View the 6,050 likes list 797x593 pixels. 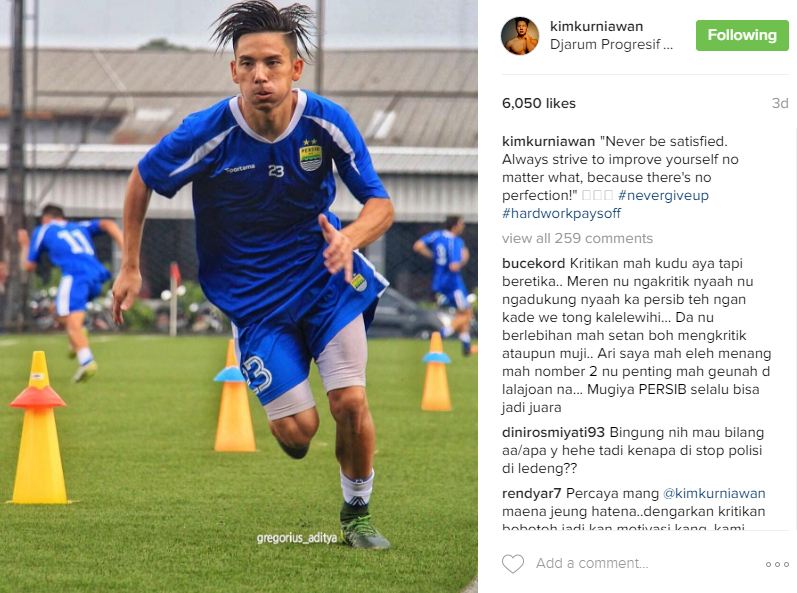pyautogui.click(x=539, y=103)
